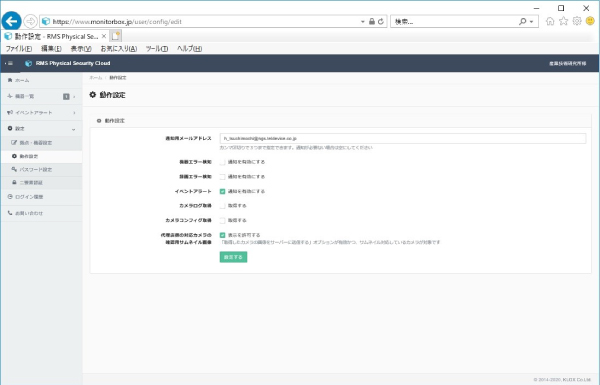Click the magnifier icon in search box

[522, 21]
